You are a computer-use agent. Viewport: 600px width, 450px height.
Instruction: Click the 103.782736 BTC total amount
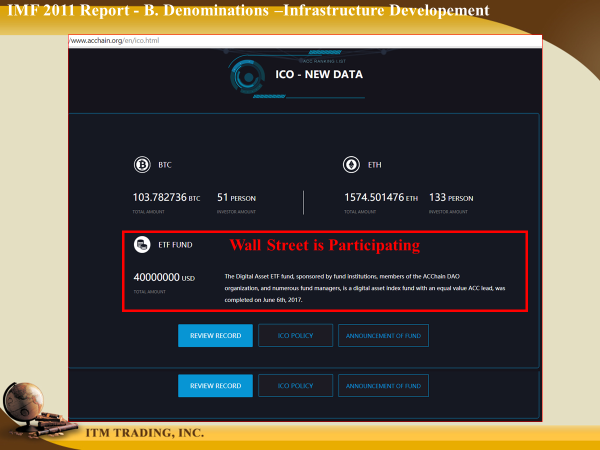166,197
